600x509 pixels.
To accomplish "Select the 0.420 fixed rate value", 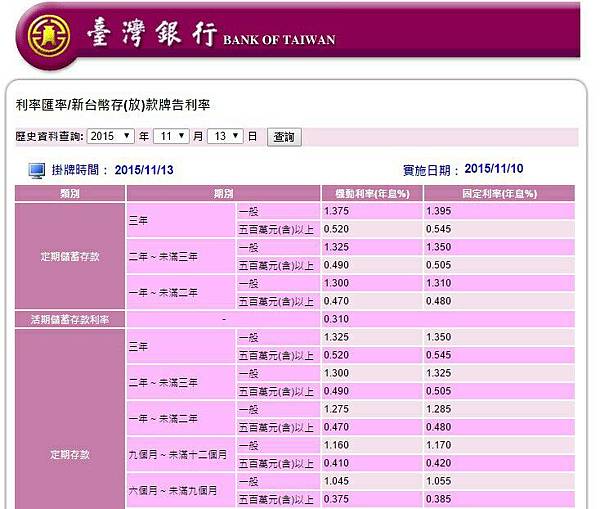I will click(x=439, y=463).
